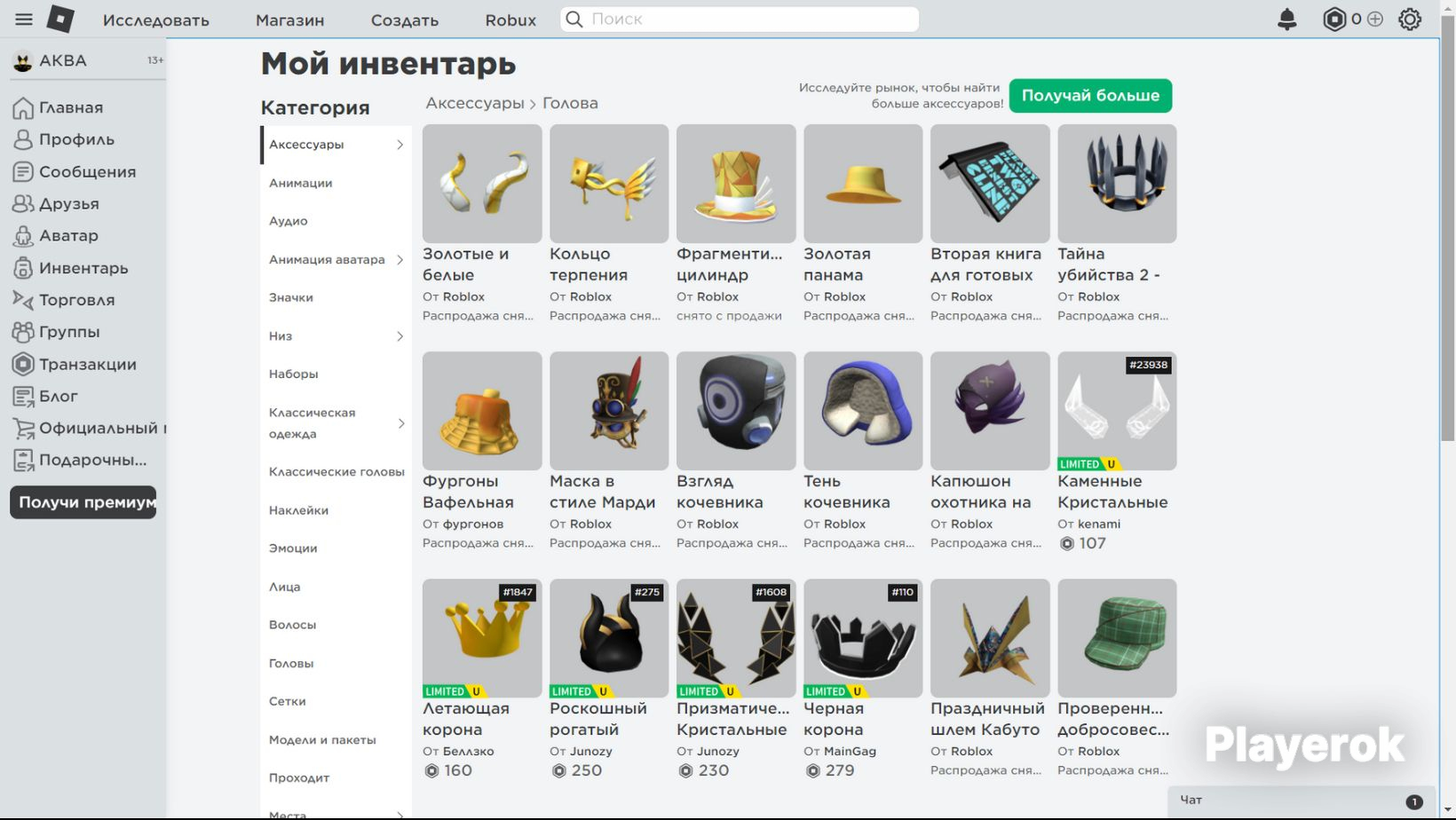Image resolution: width=1456 pixels, height=820 pixels.
Task: Click creator link kenami
Action: (x=1099, y=524)
